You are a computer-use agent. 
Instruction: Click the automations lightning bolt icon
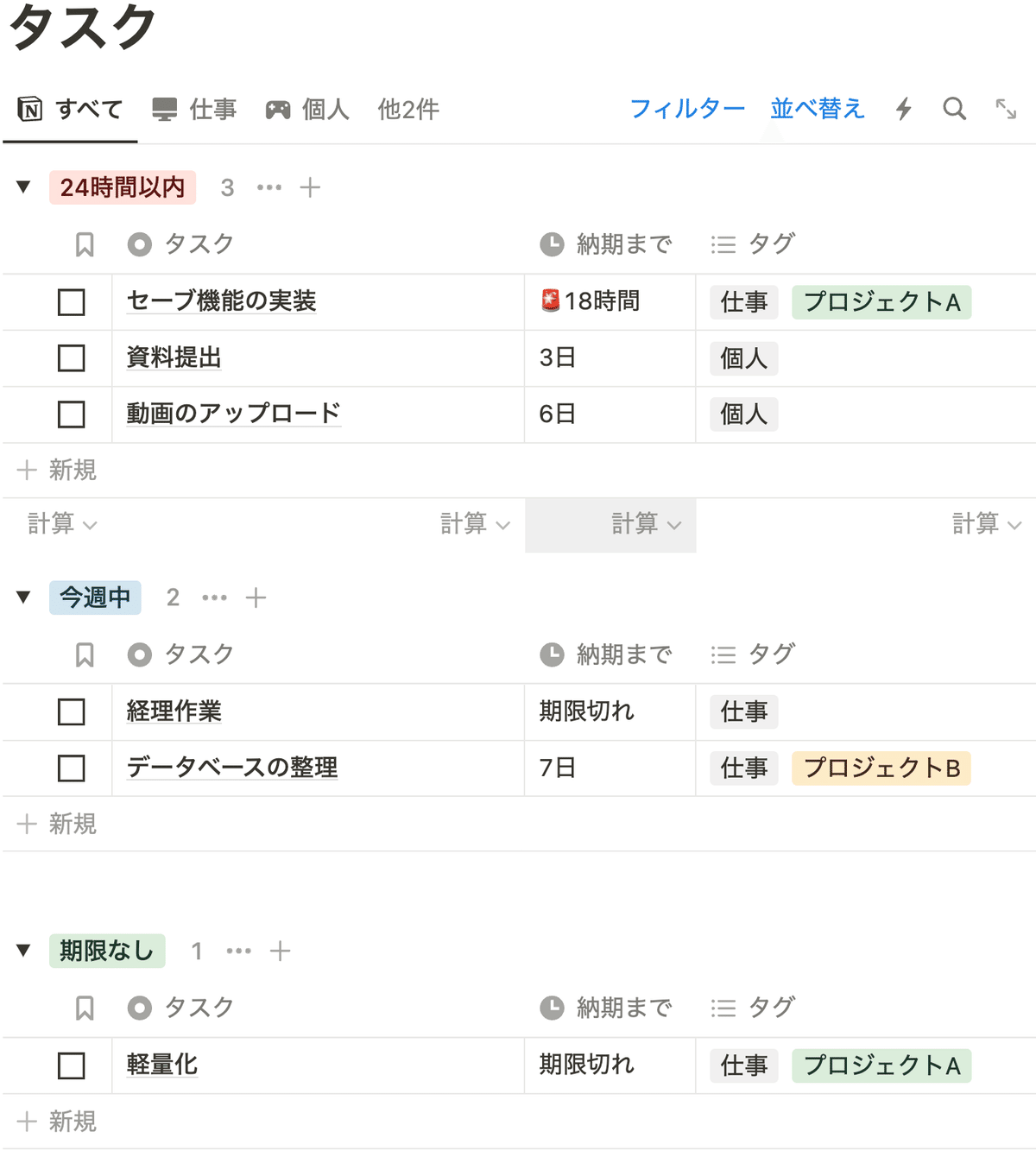coord(903,109)
